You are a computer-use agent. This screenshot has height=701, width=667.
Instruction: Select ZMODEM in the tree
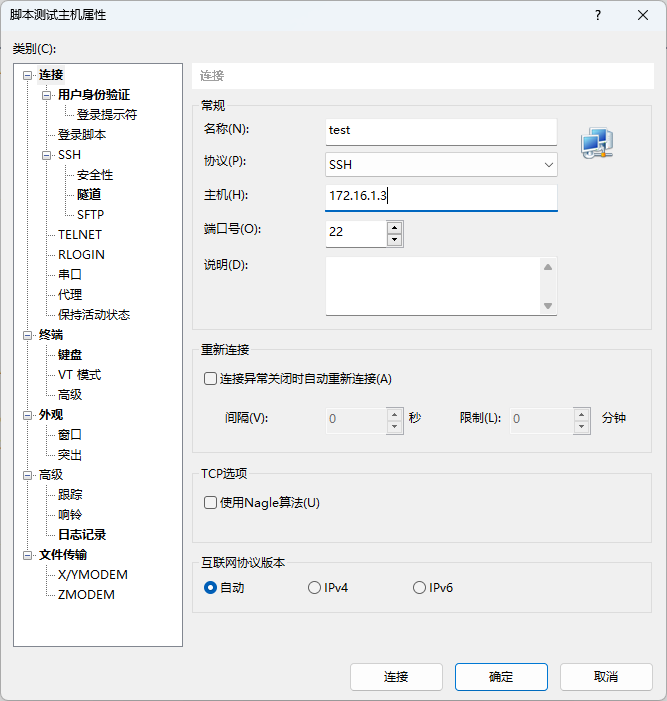86,595
